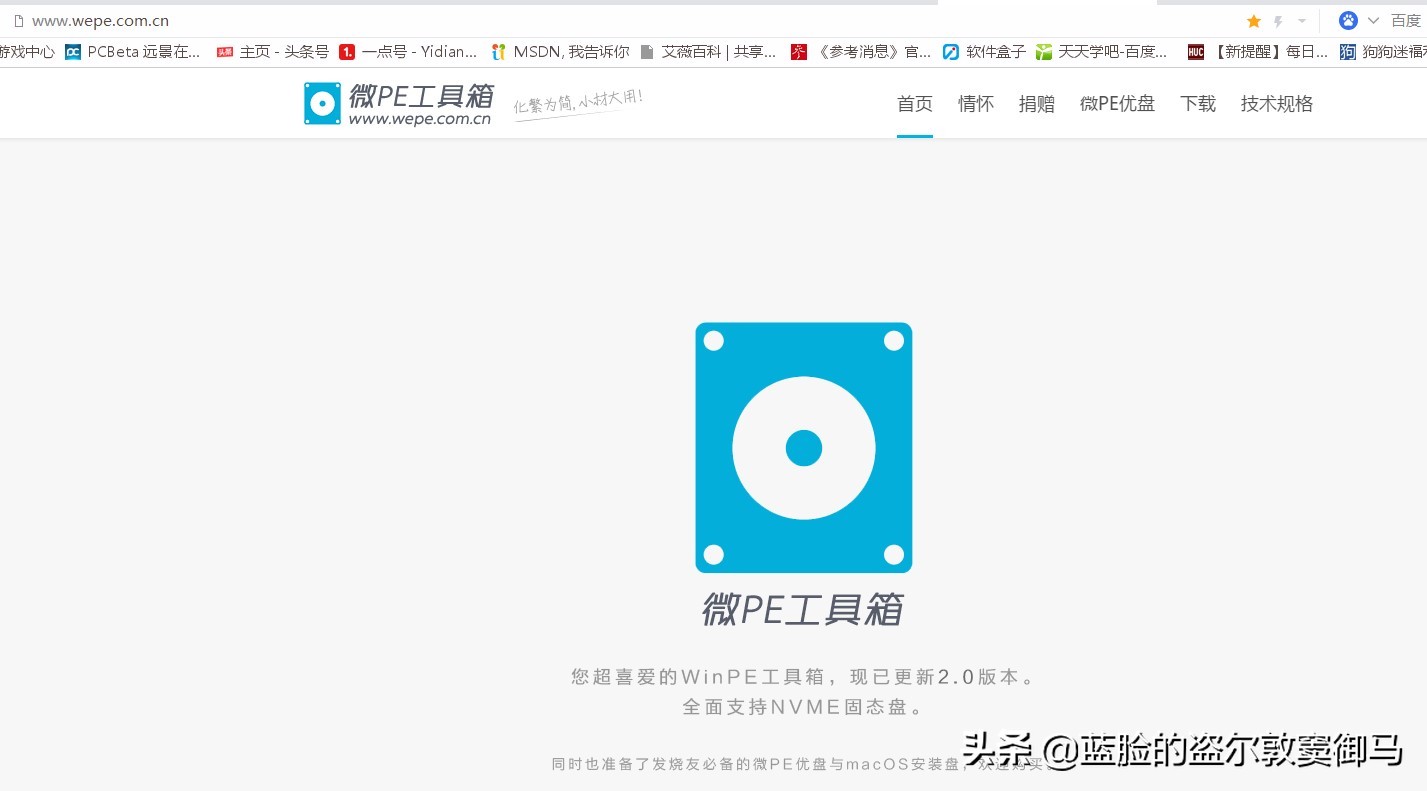Viewport: 1427px width, 791px height.
Task: Open the 一点号 - Yidian bookmark
Action: click(x=408, y=52)
